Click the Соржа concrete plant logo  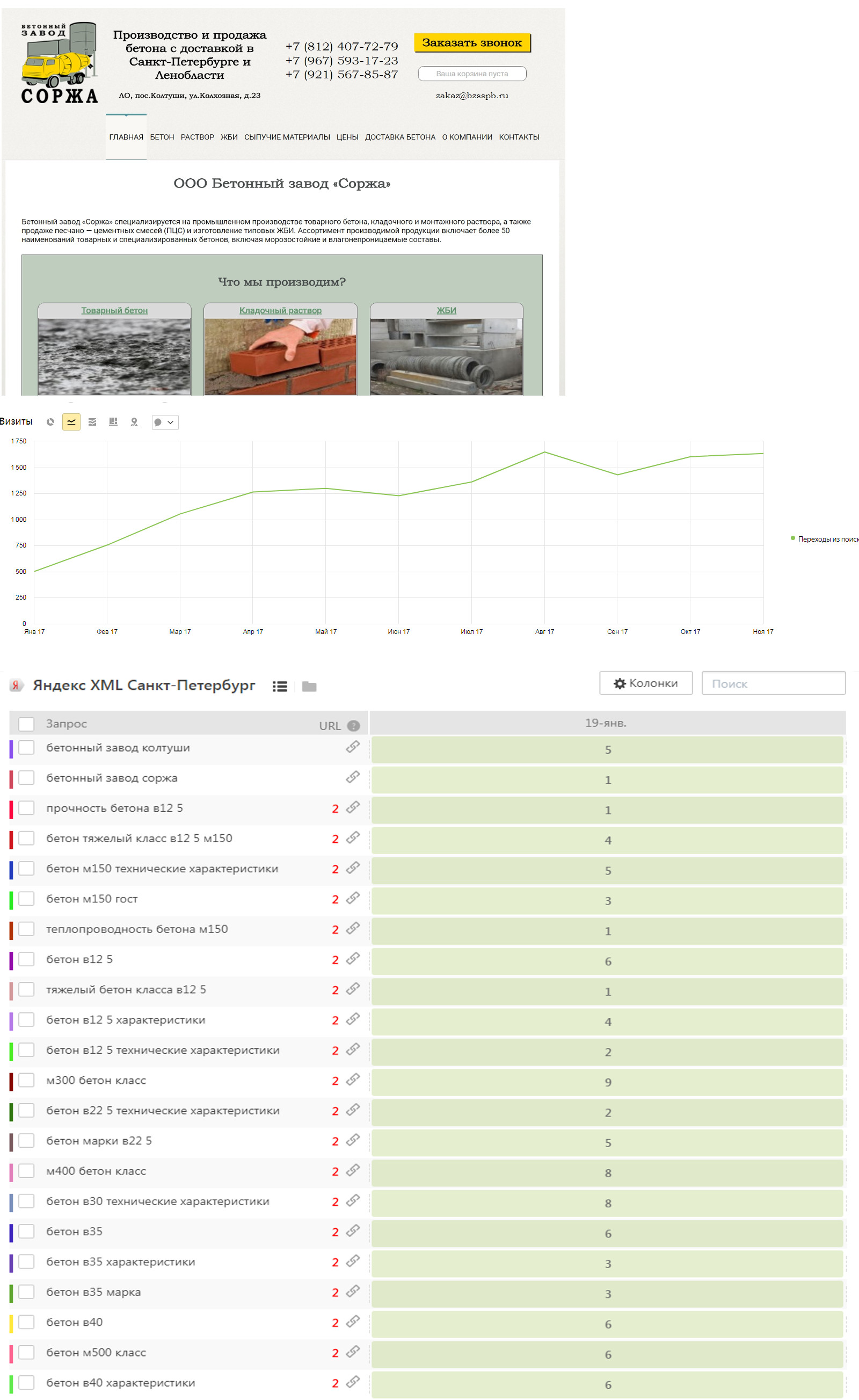click(x=60, y=63)
